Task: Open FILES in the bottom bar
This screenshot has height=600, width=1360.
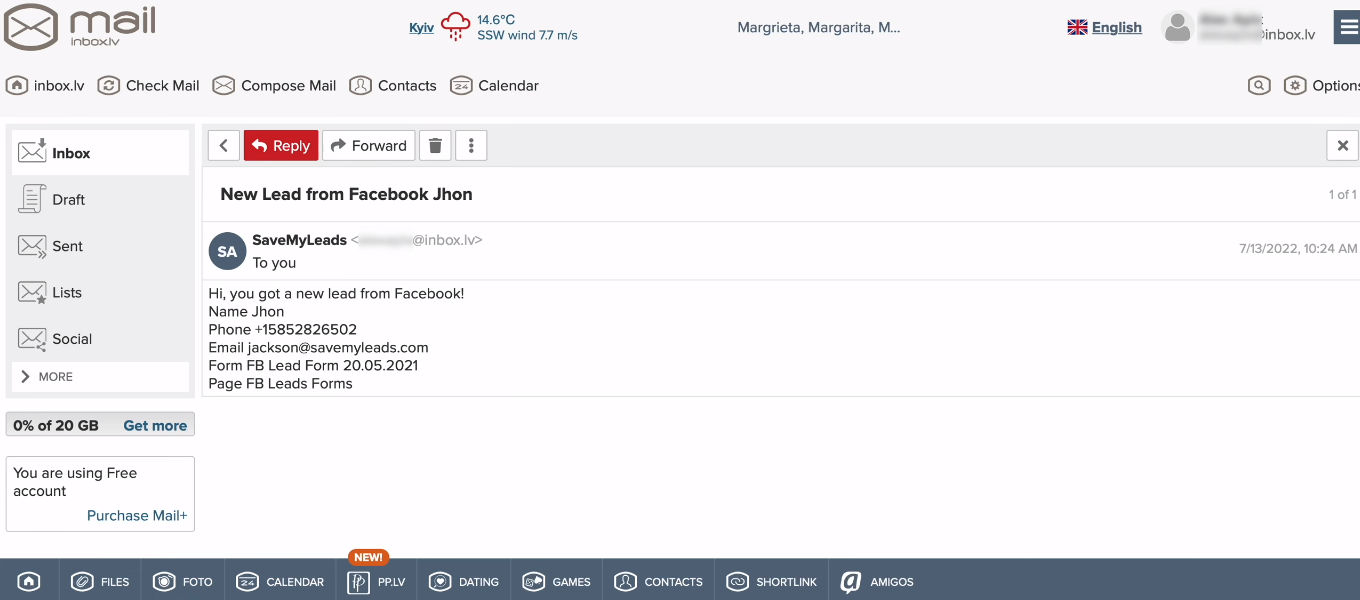Action: coord(100,582)
